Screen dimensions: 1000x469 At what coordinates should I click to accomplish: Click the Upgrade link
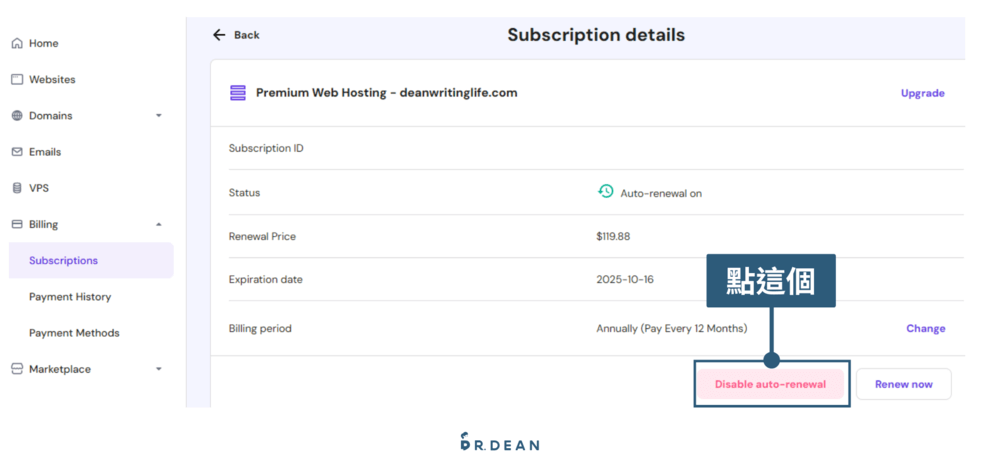tap(922, 93)
